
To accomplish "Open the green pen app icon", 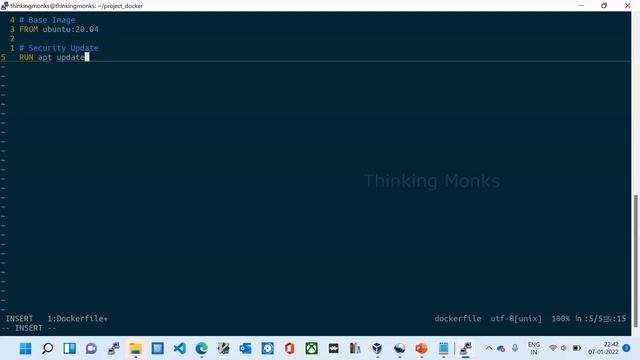I will pos(224,349).
